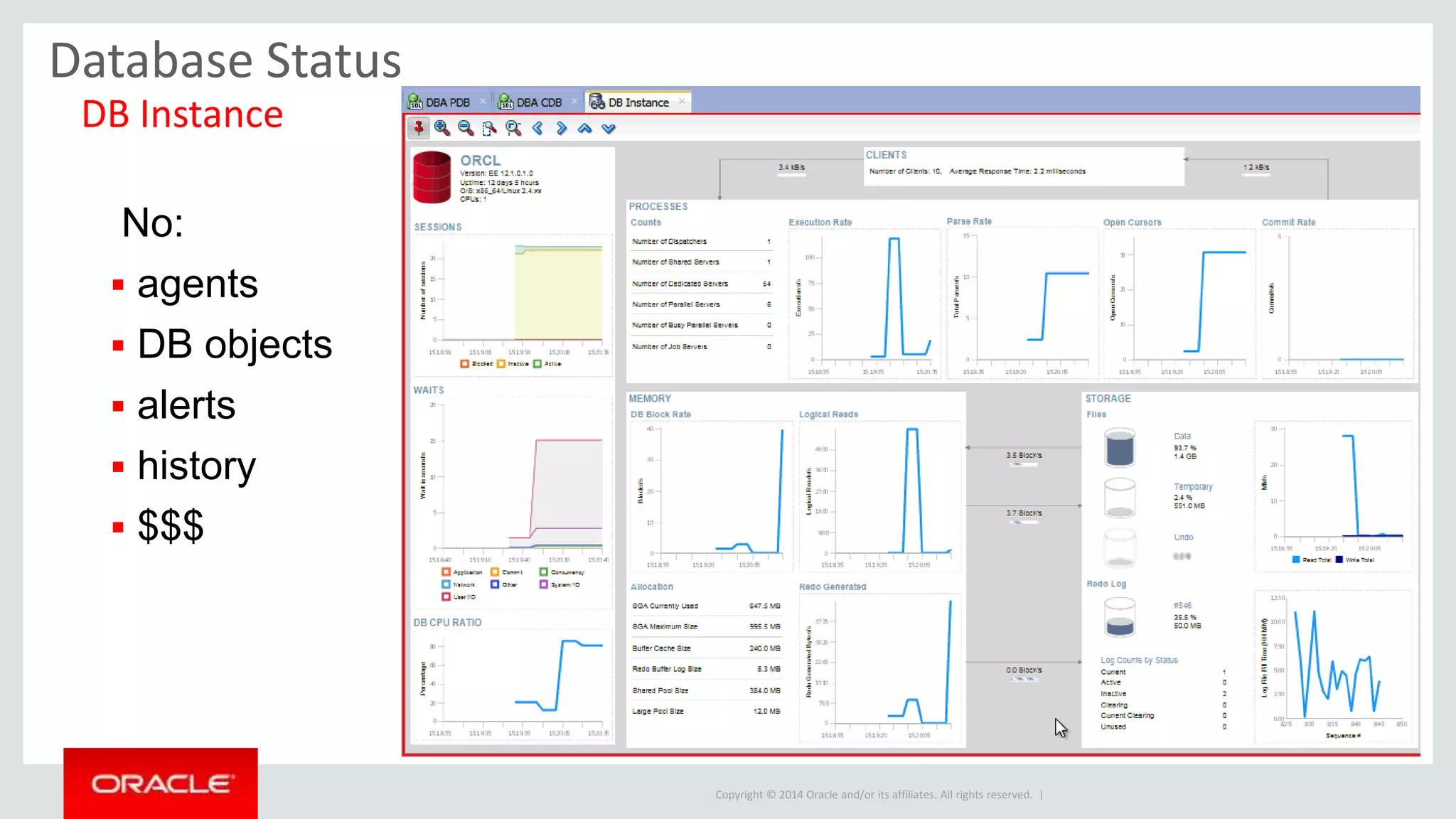The image size is (1456, 819).
Task: Click the ORCL red database icon
Action: pyautogui.click(x=432, y=177)
